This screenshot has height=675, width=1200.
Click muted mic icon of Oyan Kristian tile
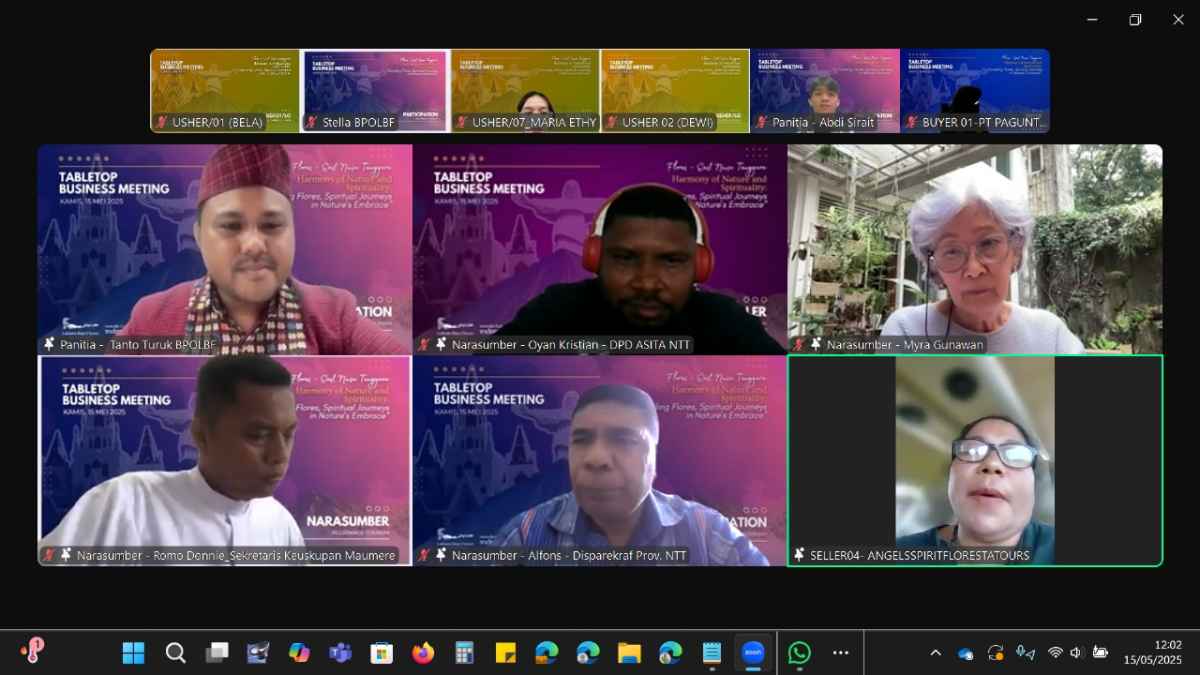tap(425, 344)
